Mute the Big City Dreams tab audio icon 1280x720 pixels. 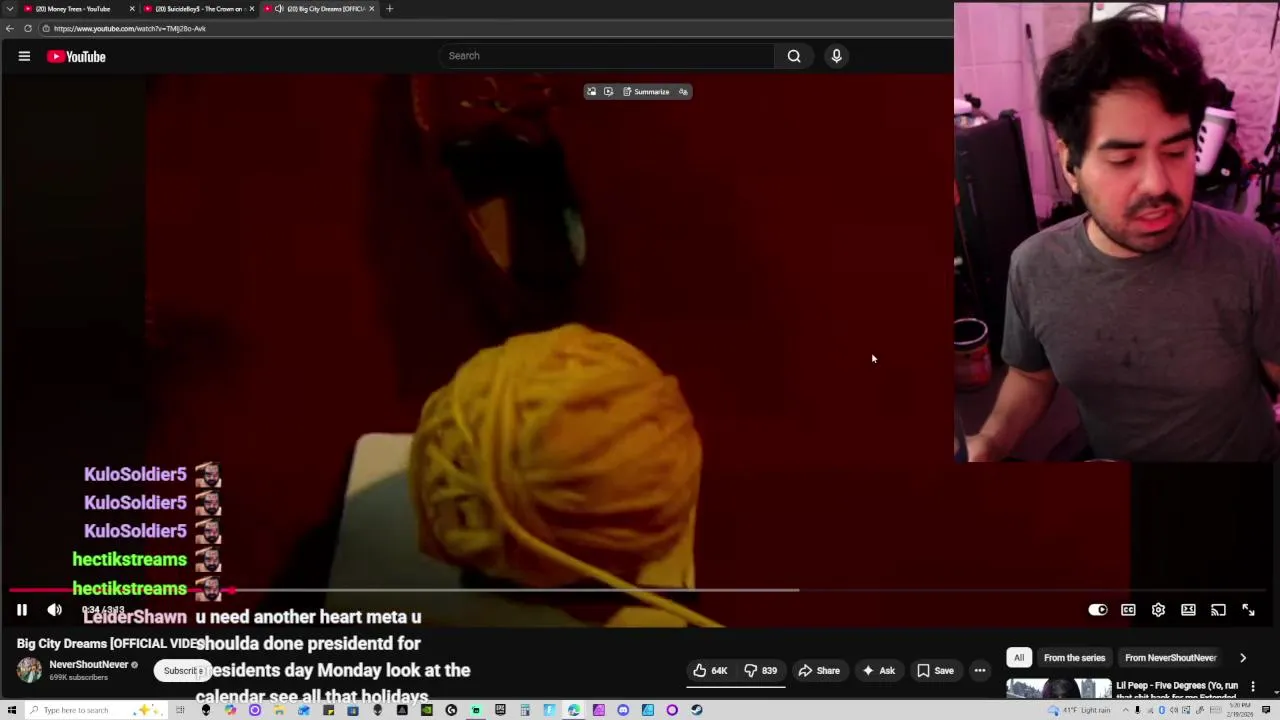click(279, 9)
